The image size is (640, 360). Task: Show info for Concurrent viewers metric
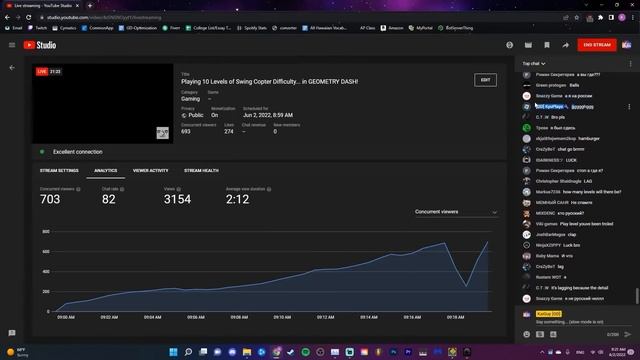tap(78, 189)
